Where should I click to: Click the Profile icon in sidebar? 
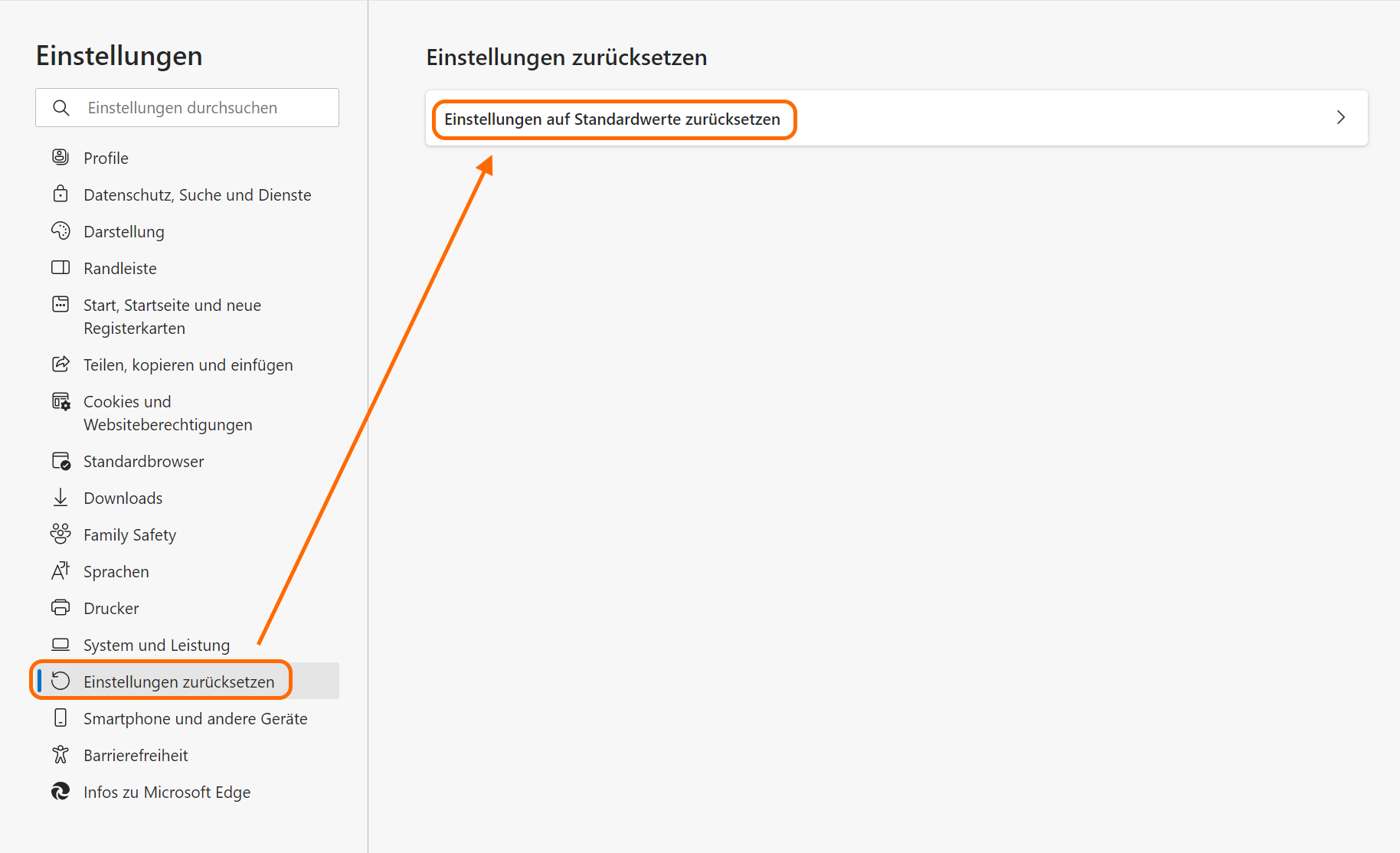tap(61, 157)
